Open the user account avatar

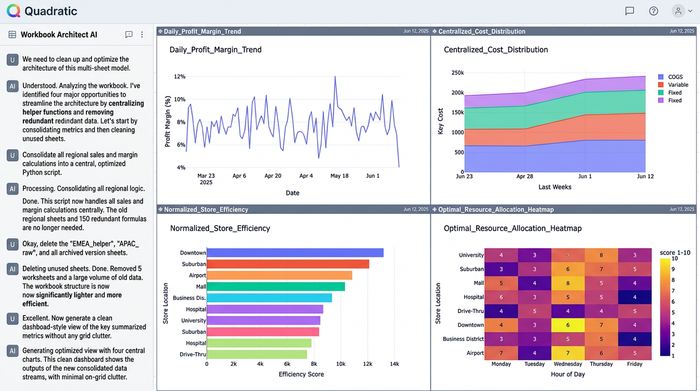tap(678, 11)
